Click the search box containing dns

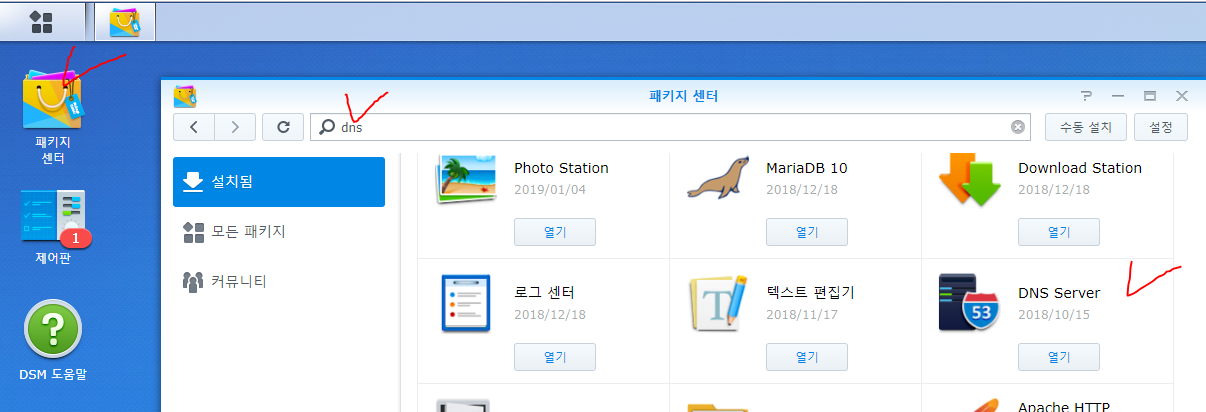(x=670, y=127)
